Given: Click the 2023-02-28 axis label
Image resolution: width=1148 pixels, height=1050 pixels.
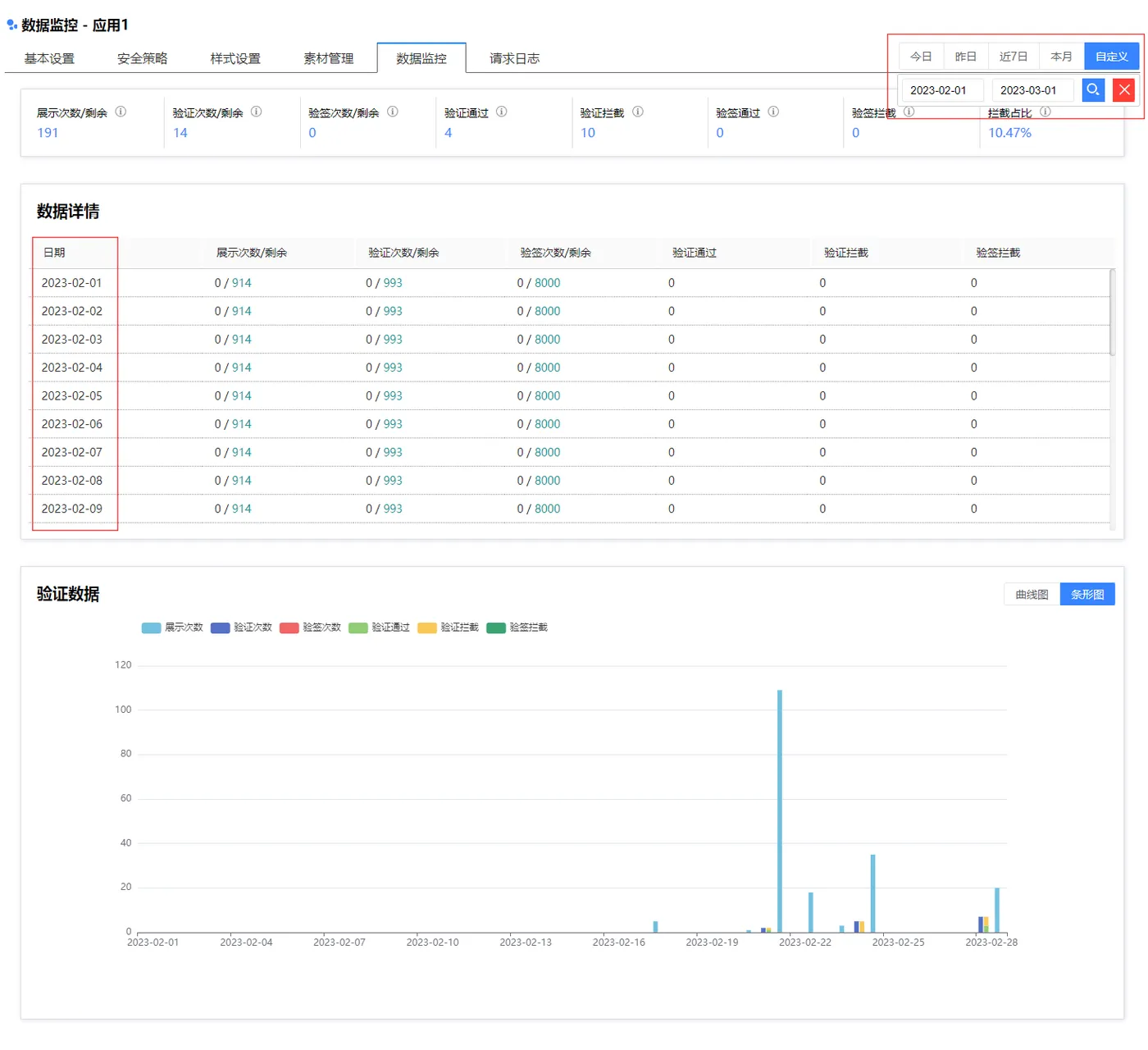Looking at the screenshot, I should pyautogui.click(x=991, y=943).
